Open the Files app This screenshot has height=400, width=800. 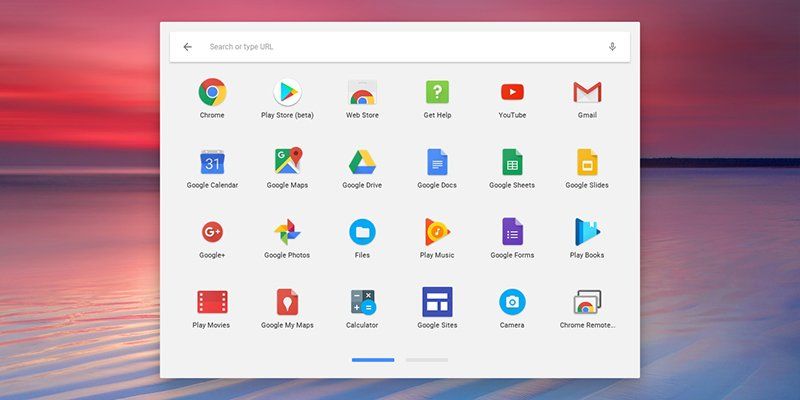362,232
